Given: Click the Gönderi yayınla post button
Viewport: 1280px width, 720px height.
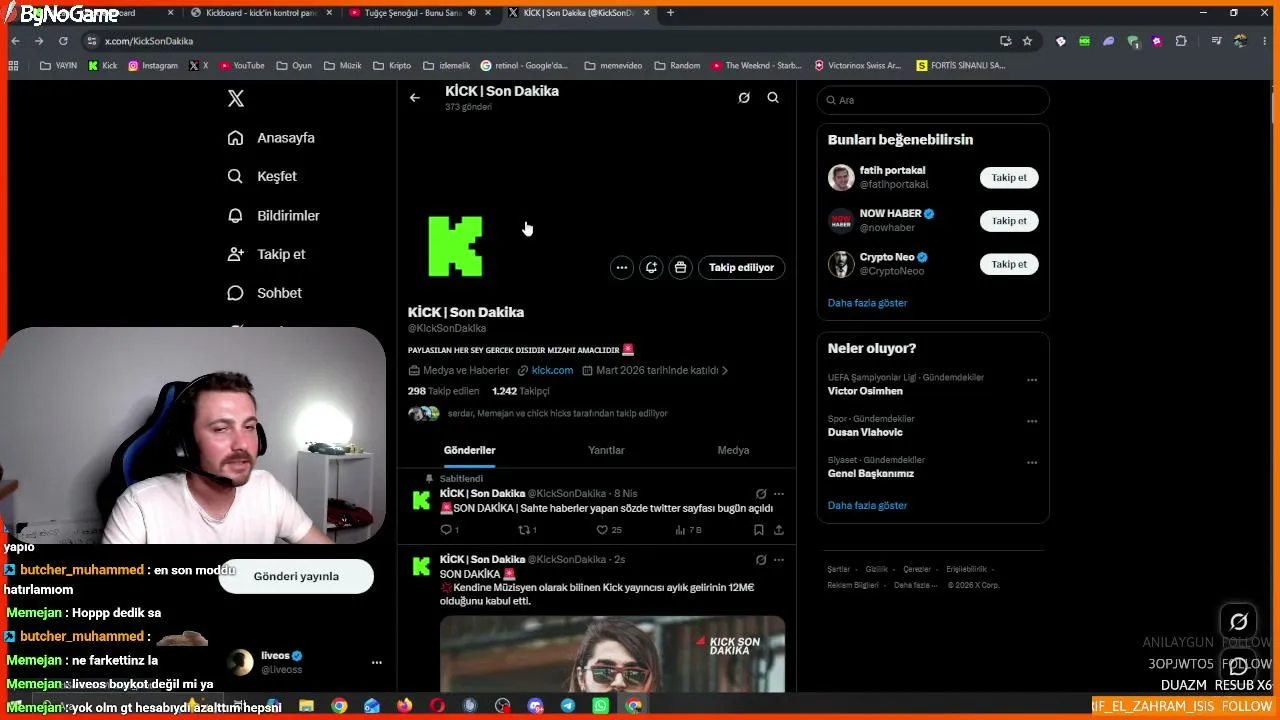Looking at the screenshot, I should 296,576.
